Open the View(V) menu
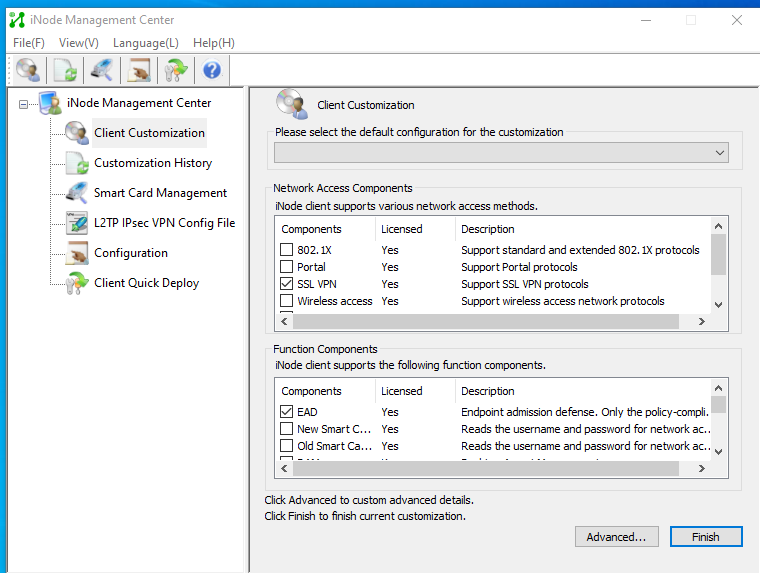760x573 pixels. (x=78, y=43)
